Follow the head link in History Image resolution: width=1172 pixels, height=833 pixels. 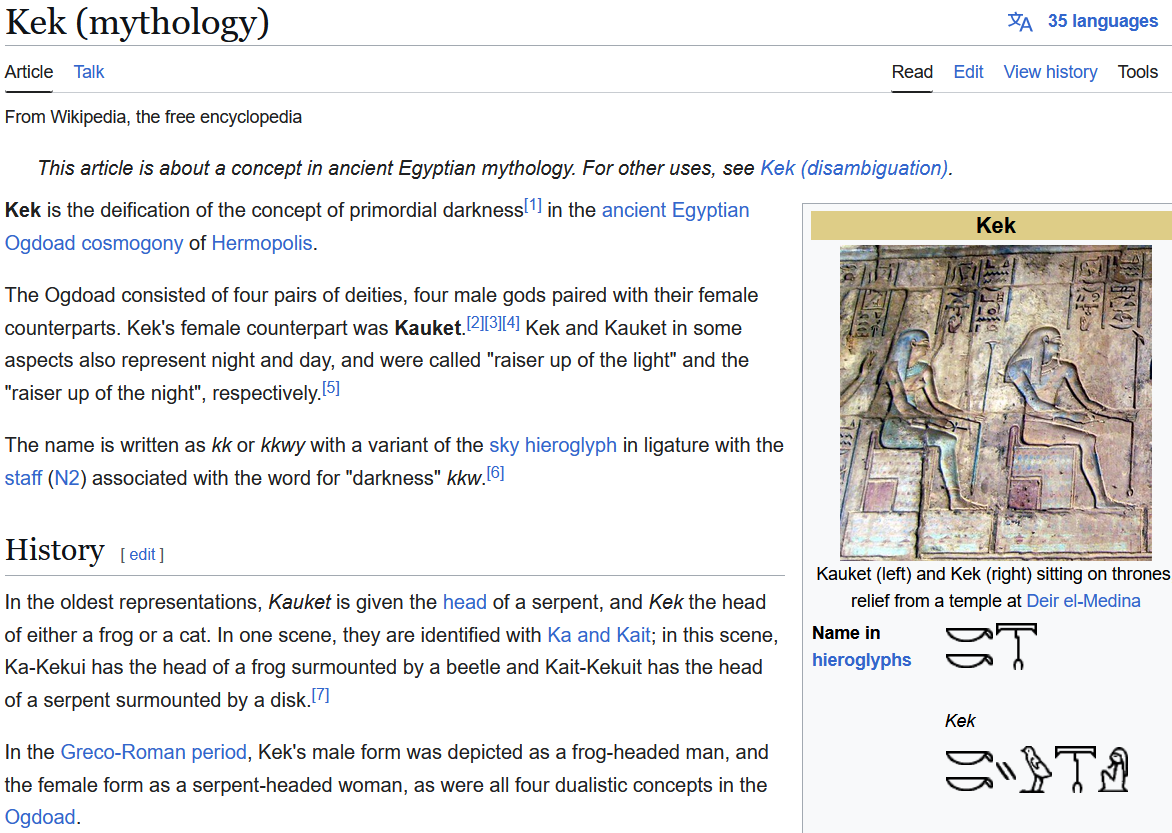(x=464, y=602)
